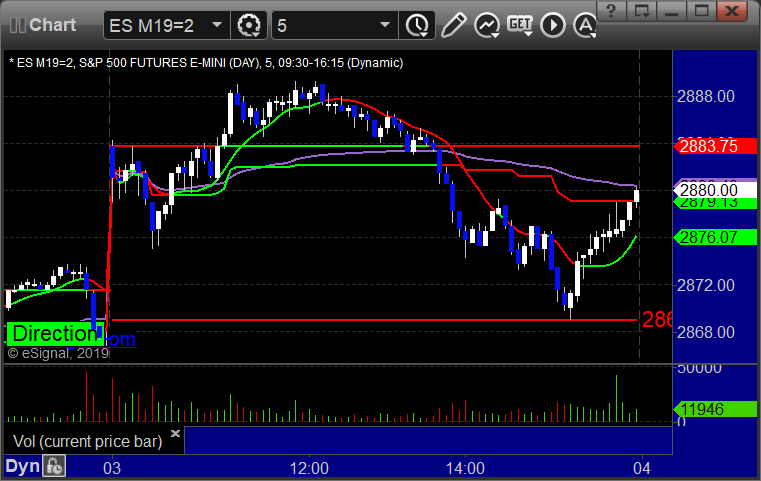The height and width of the screenshot is (481, 761).
Task: Click the red 2883.75 price marker
Action: pos(715,146)
